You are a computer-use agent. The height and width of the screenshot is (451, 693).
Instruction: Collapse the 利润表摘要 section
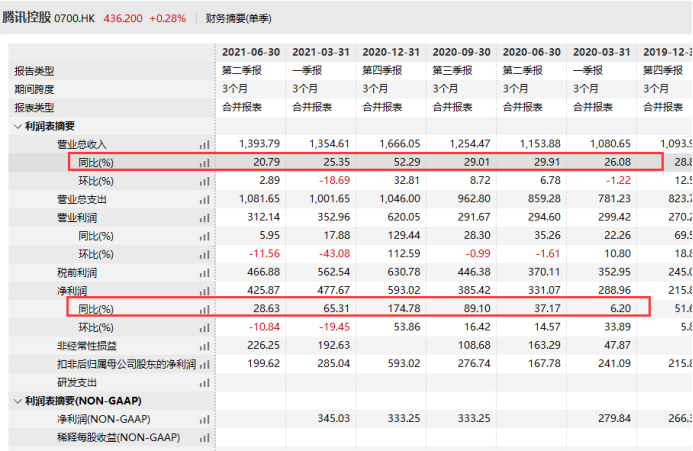pyautogui.click(x=17, y=126)
